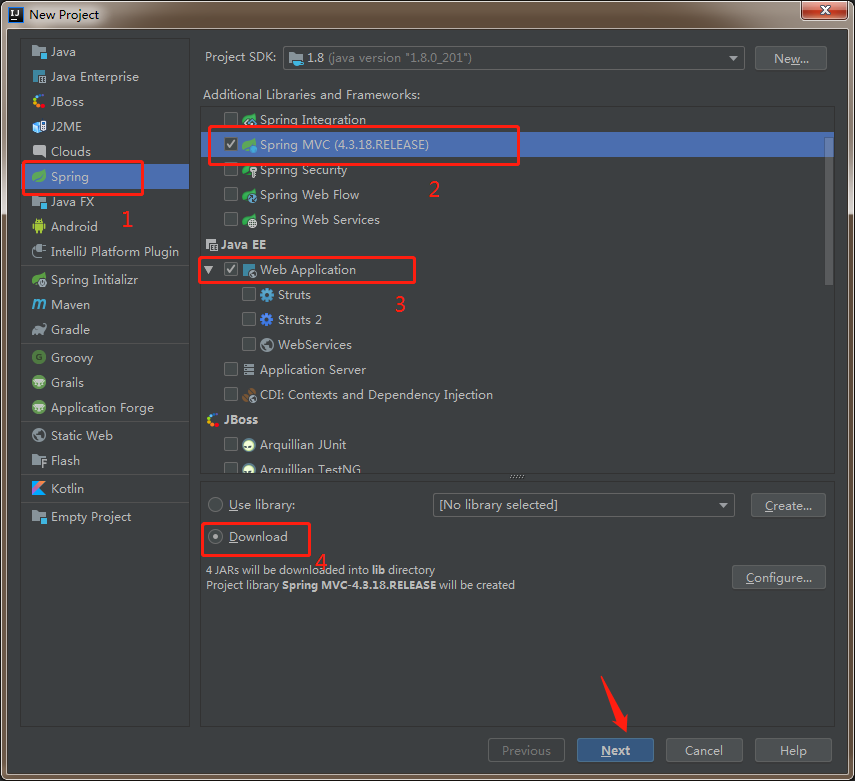Click the Spring Security icon

(x=249, y=170)
